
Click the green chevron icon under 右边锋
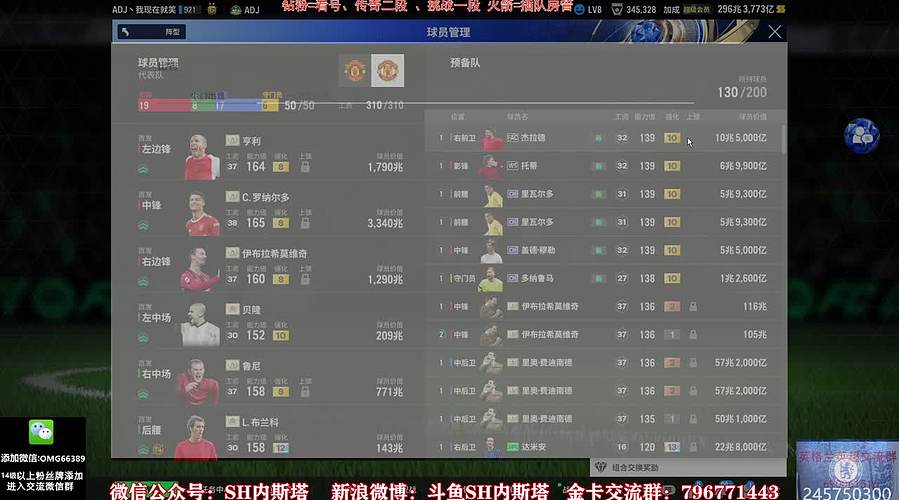coord(143,282)
